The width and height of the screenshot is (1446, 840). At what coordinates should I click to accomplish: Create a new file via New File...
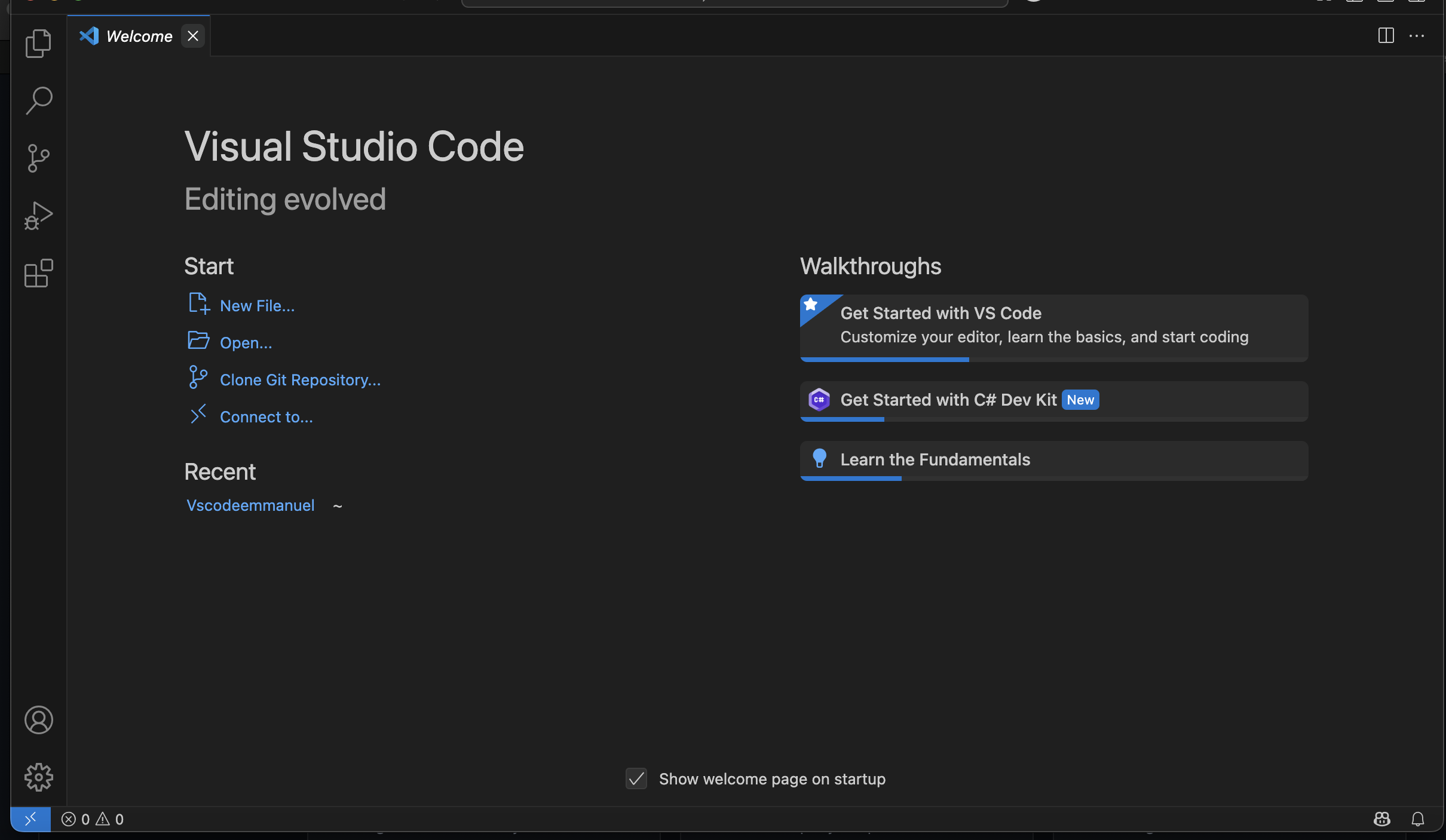241,305
